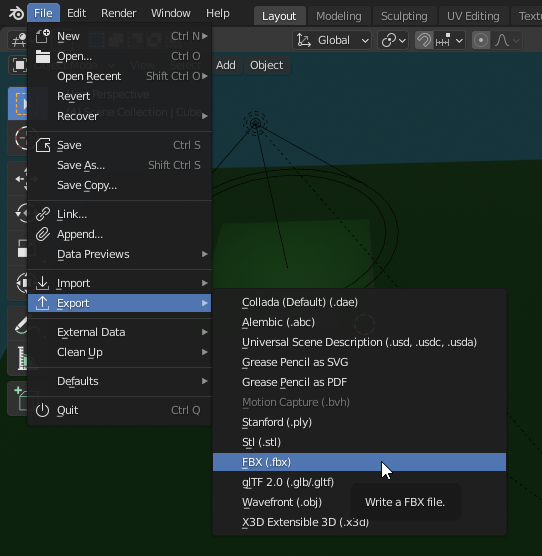Click the Blender logo icon
Screen dimensions: 542x556
pyautogui.click(x=16, y=13)
